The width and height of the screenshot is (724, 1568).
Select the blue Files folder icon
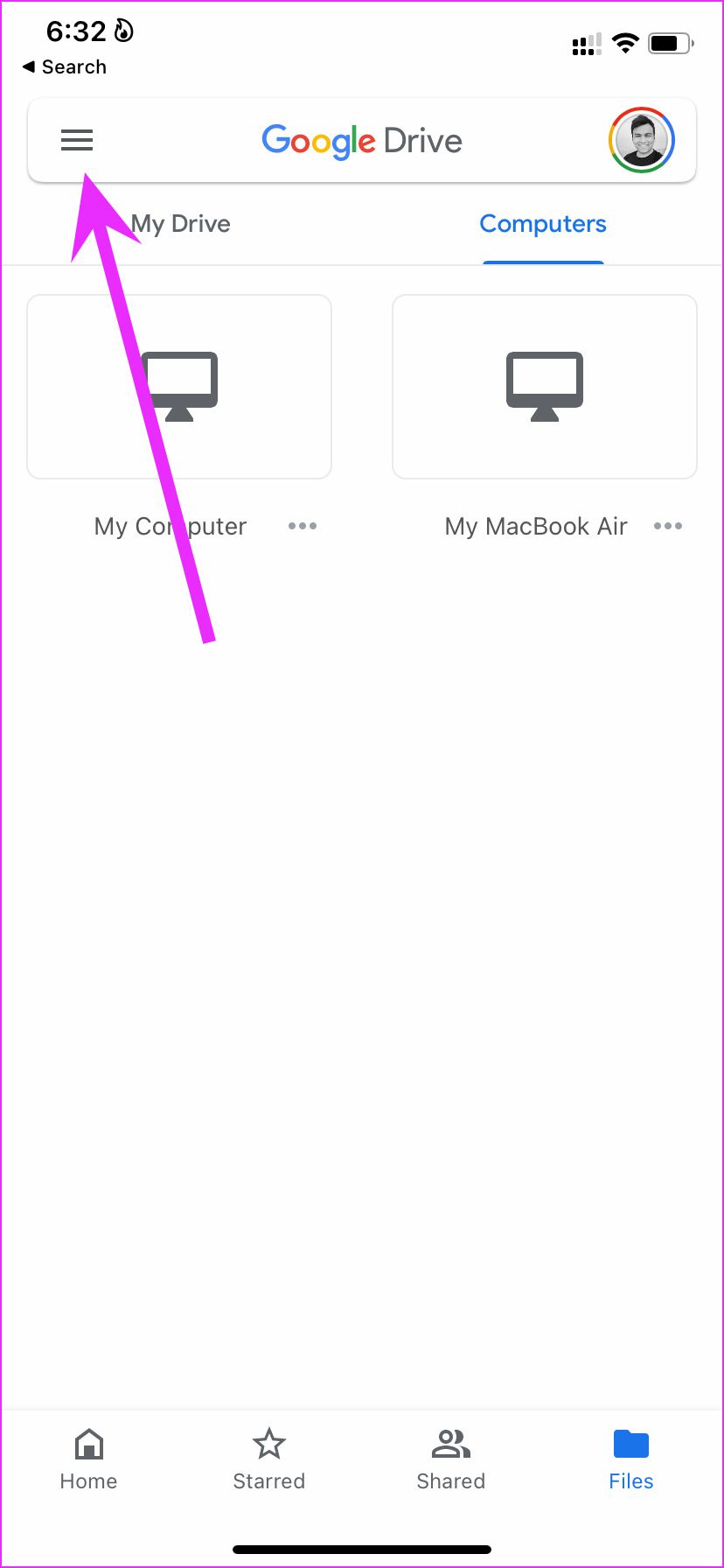click(631, 1445)
